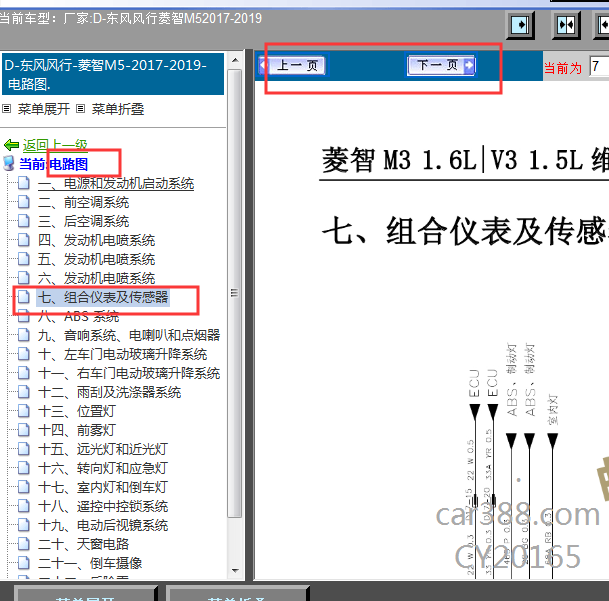Click the current page number field

point(599,66)
